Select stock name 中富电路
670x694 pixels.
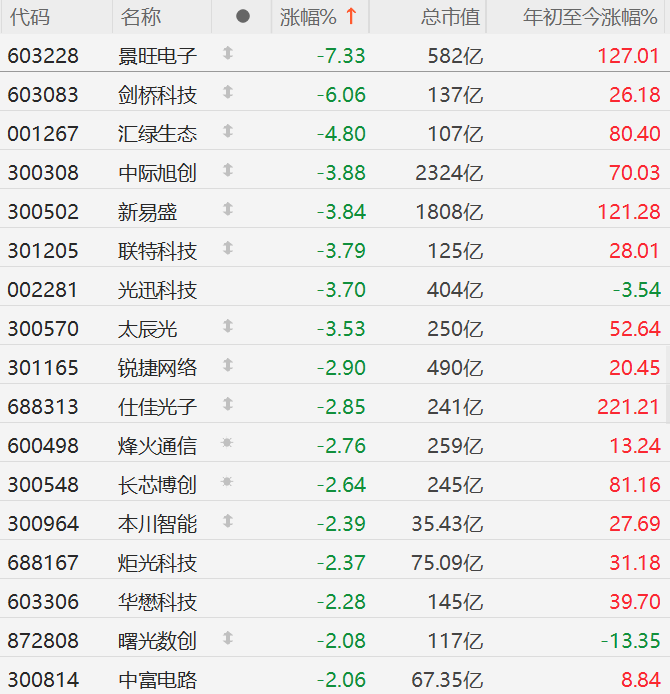point(157,680)
